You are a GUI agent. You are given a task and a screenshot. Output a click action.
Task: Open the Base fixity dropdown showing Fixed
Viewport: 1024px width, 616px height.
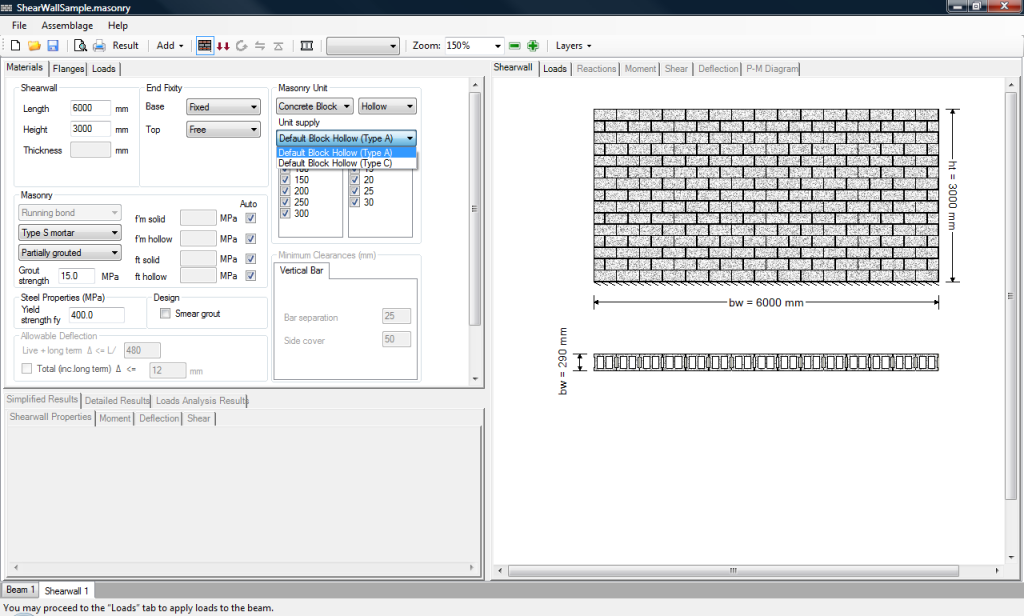click(222, 106)
